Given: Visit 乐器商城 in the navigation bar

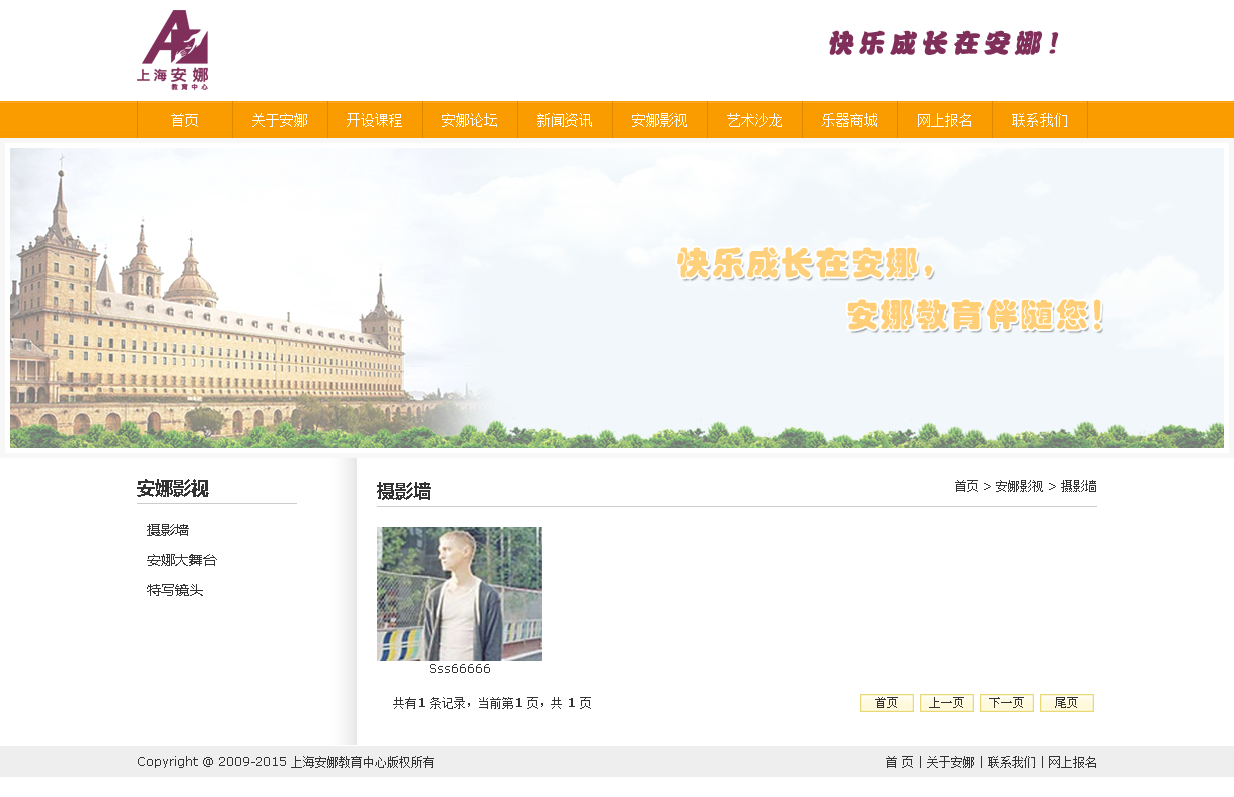Looking at the screenshot, I should [849, 120].
